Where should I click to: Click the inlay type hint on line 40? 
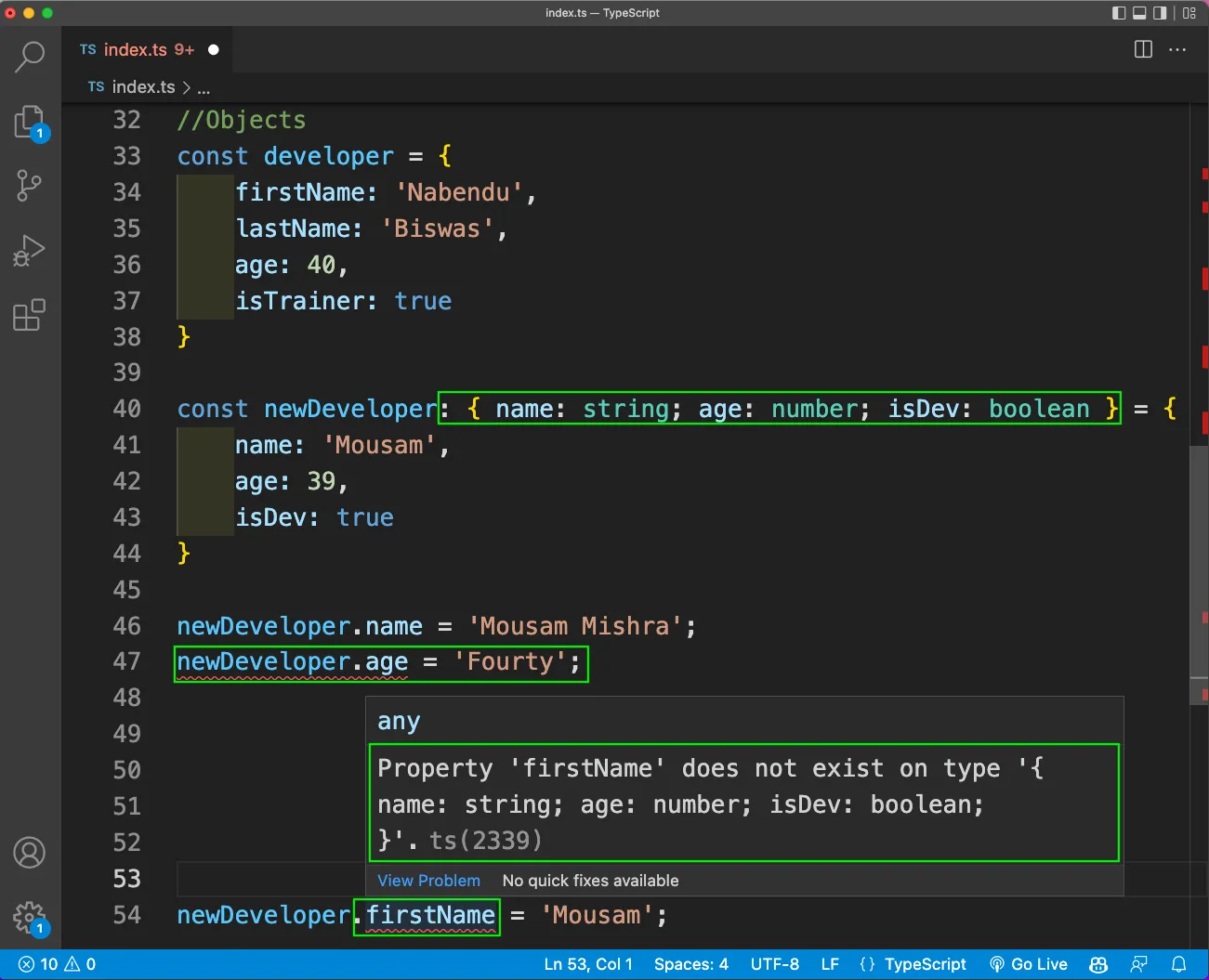(x=779, y=409)
